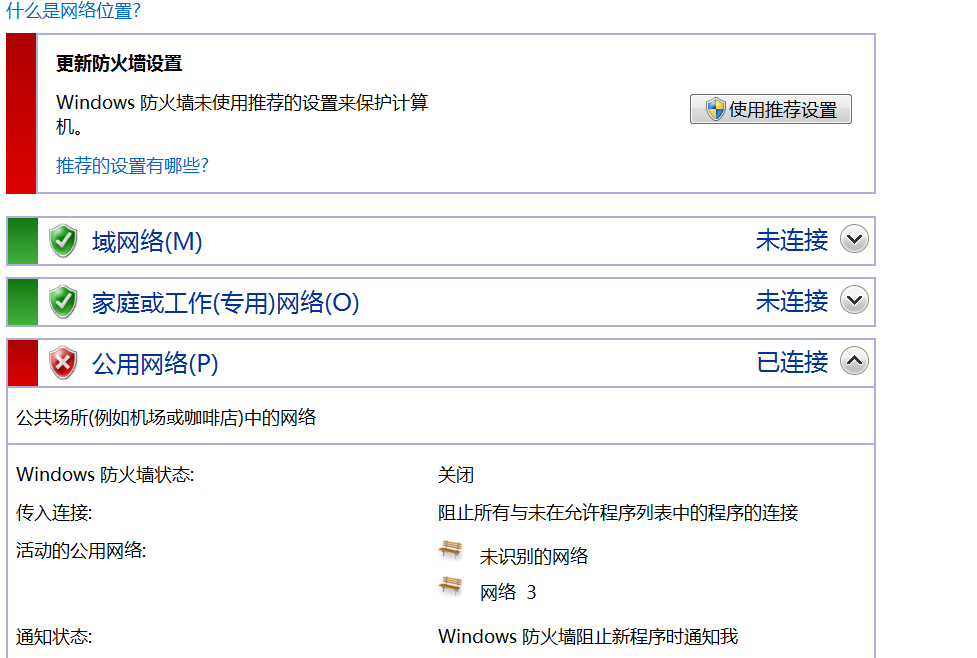Click the bench icon next to 网络 3
The image size is (977, 658).
[450, 586]
